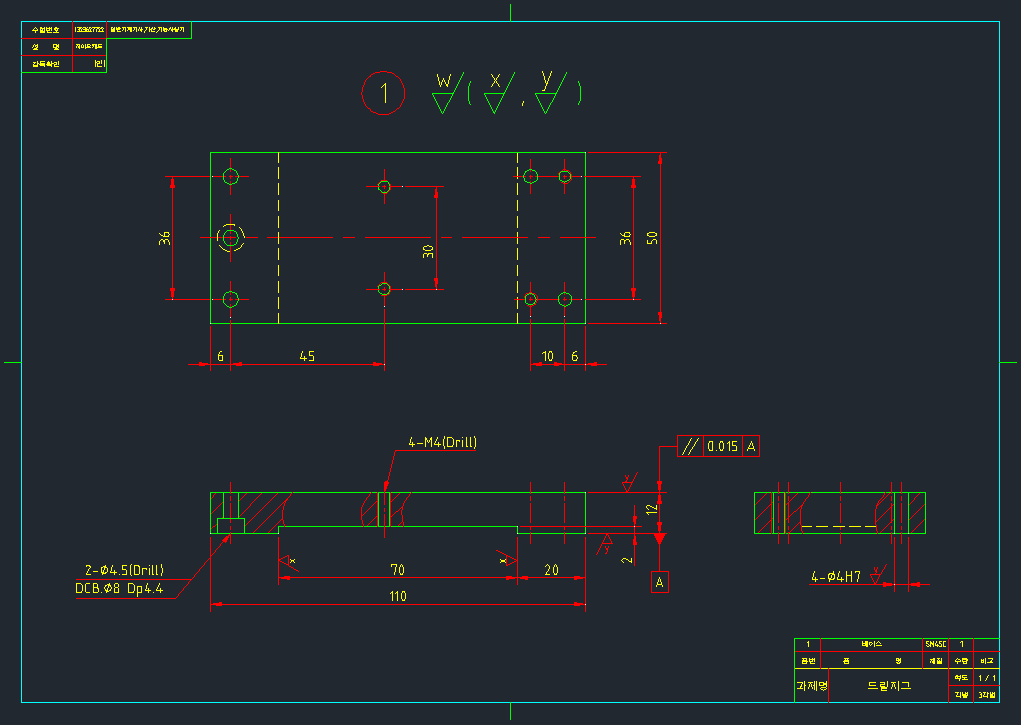Select the exam number value next to 수험번호

click(89, 30)
